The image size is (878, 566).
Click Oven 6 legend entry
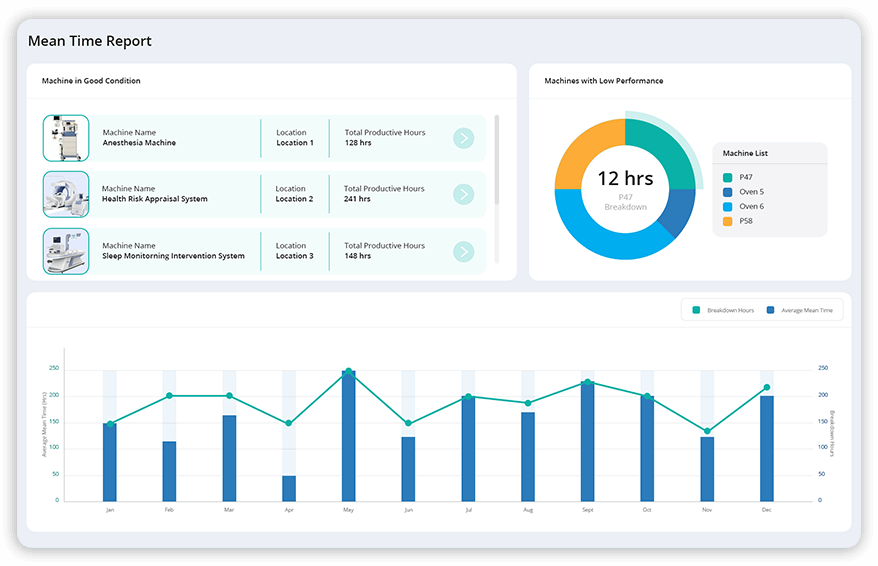click(750, 206)
